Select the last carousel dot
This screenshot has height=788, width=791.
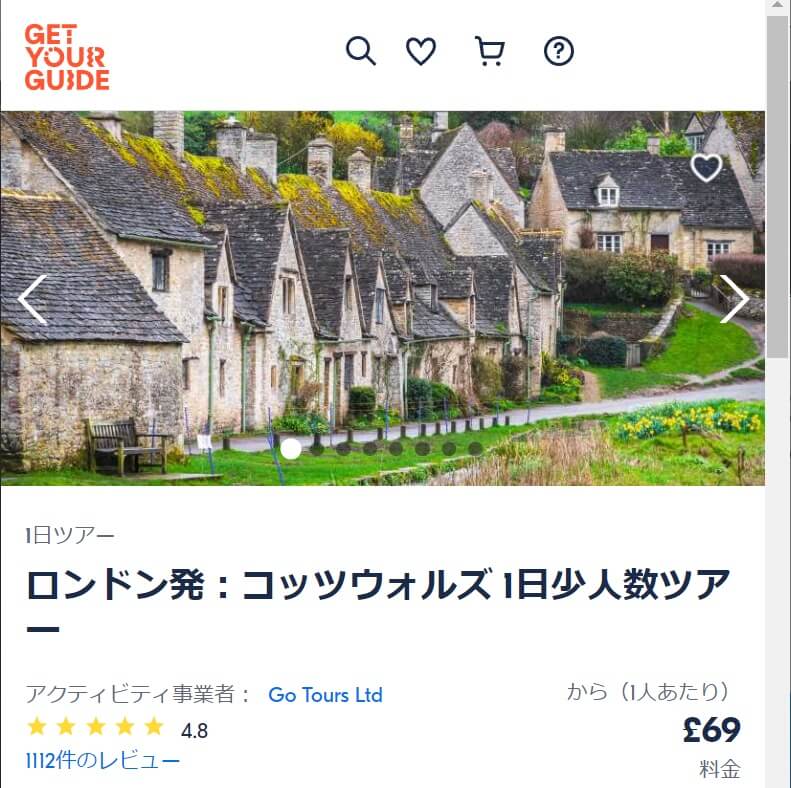(x=475, y=448)
